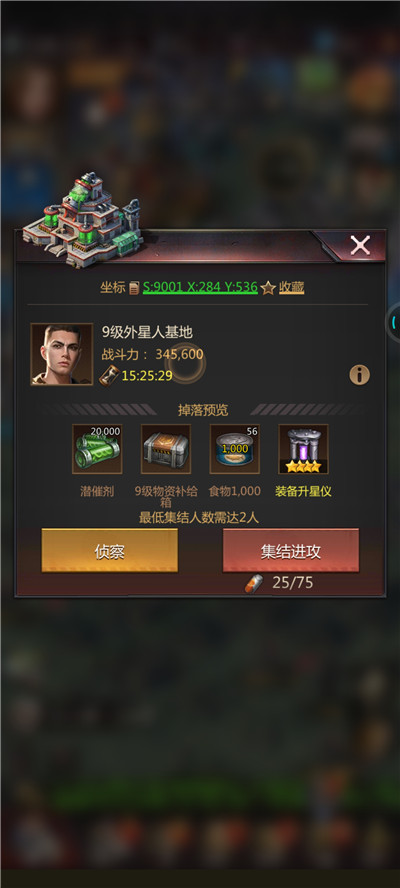
Task: Tap the 掉落预览 drop preview header
Action: point(203,409)
